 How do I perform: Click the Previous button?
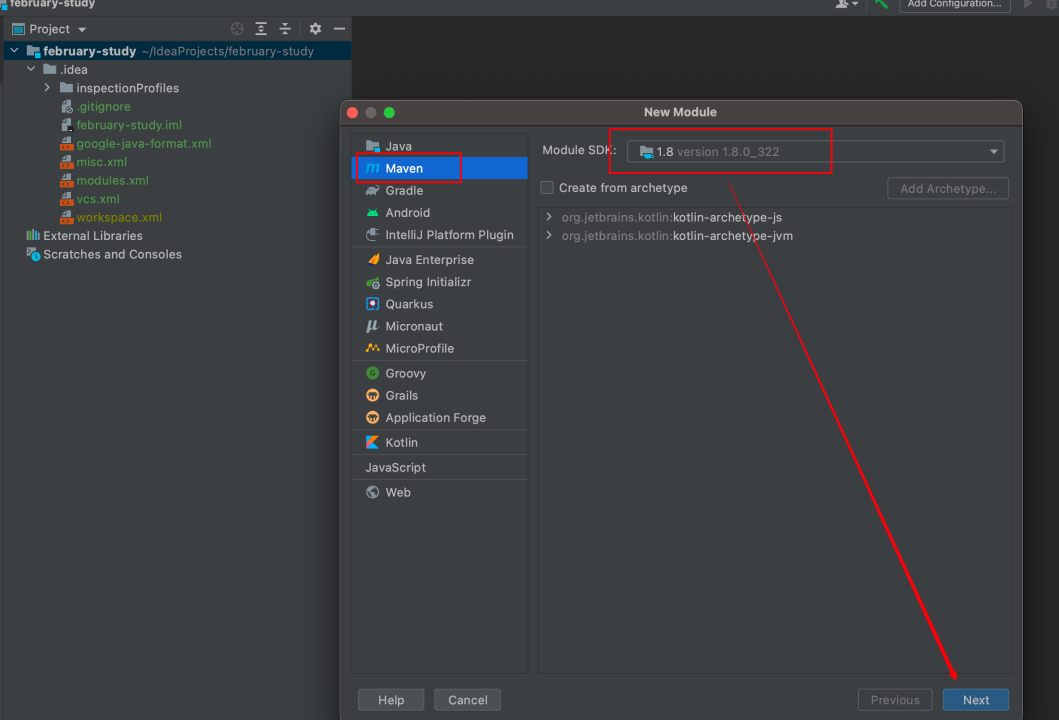tap(895, 700)
